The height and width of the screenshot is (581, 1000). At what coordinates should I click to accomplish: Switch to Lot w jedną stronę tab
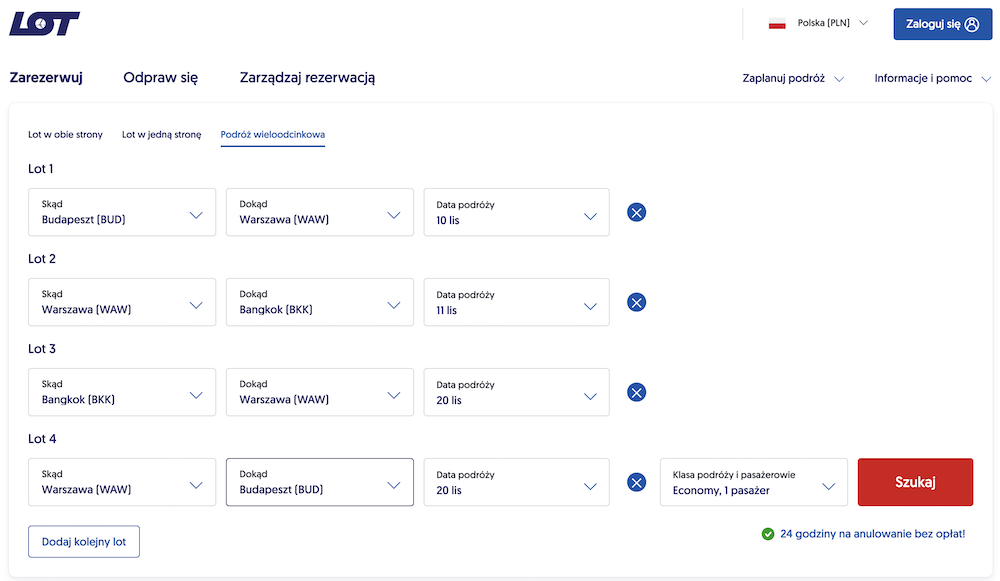(161, 135)
